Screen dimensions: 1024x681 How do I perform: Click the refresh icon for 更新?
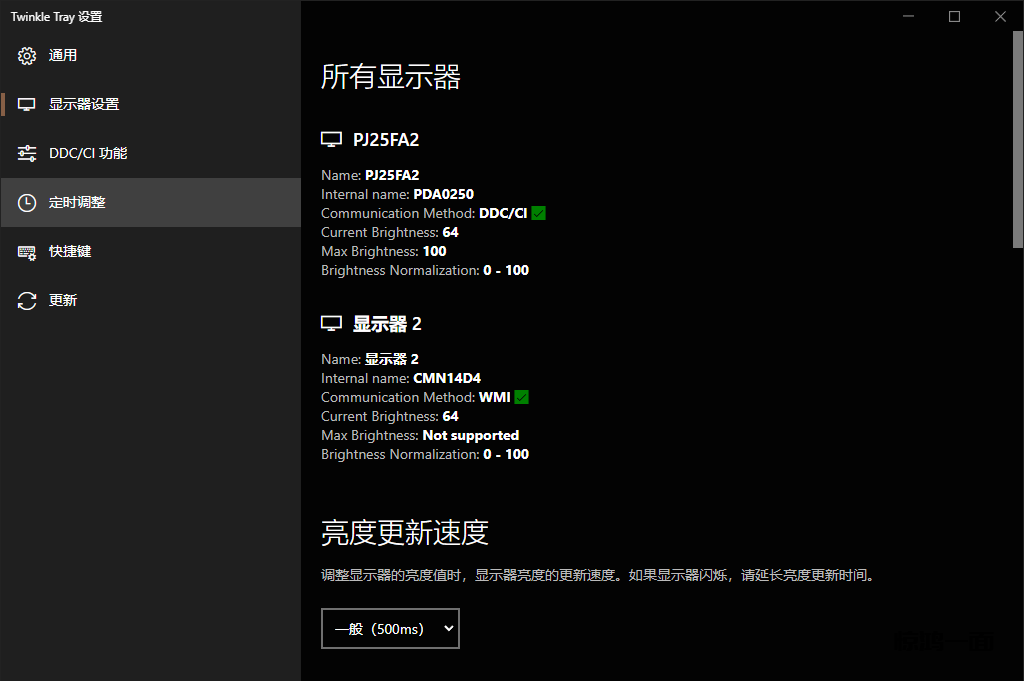pyautogui.click(x=27, y=301)
